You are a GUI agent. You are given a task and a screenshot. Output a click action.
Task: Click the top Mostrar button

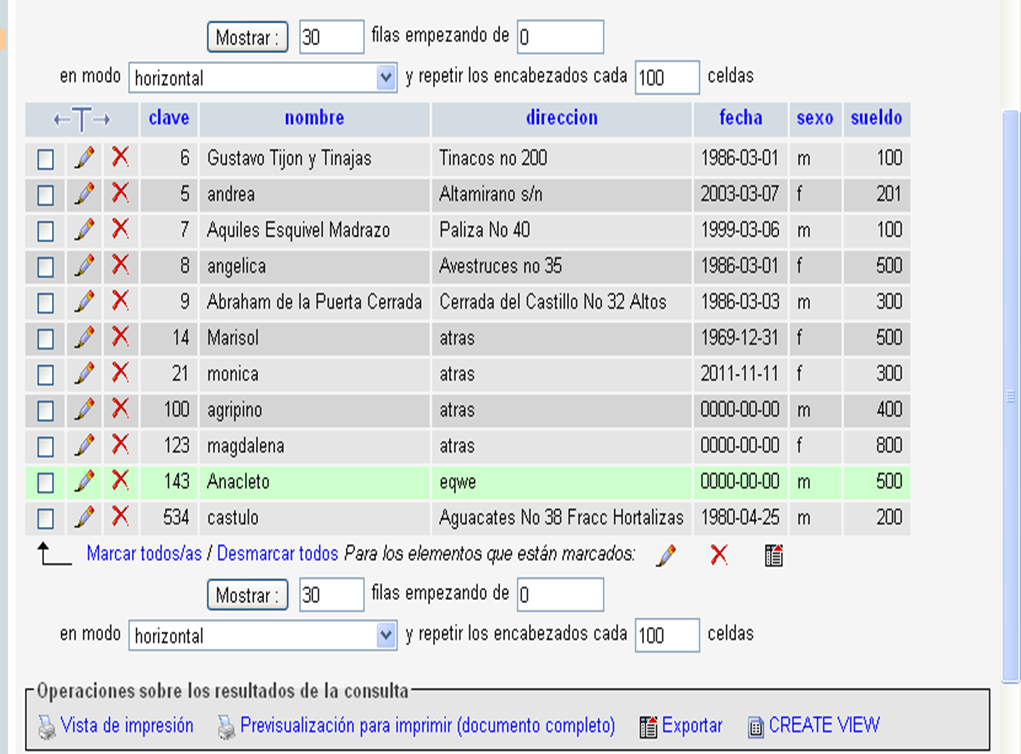point(247,38)
